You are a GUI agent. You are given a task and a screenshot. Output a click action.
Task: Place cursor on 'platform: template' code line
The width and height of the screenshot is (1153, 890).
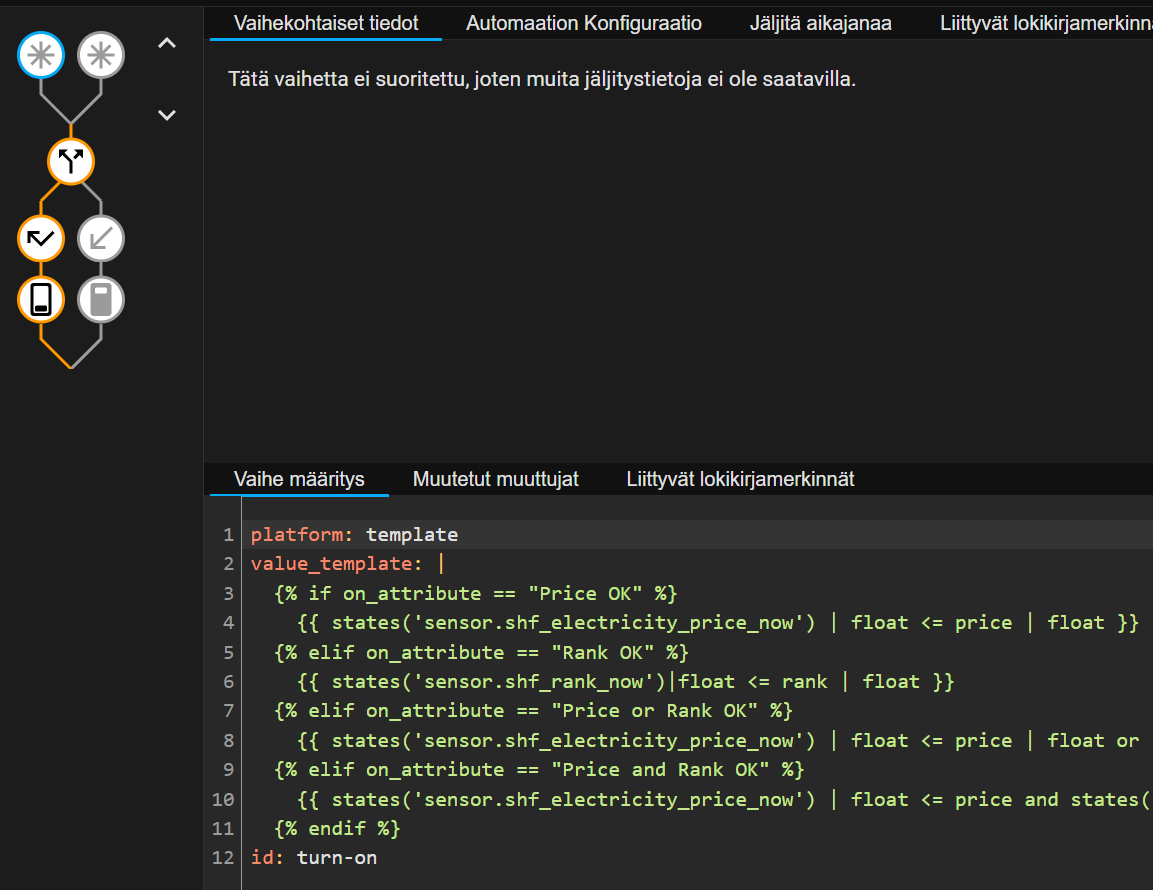coord(354,535)
